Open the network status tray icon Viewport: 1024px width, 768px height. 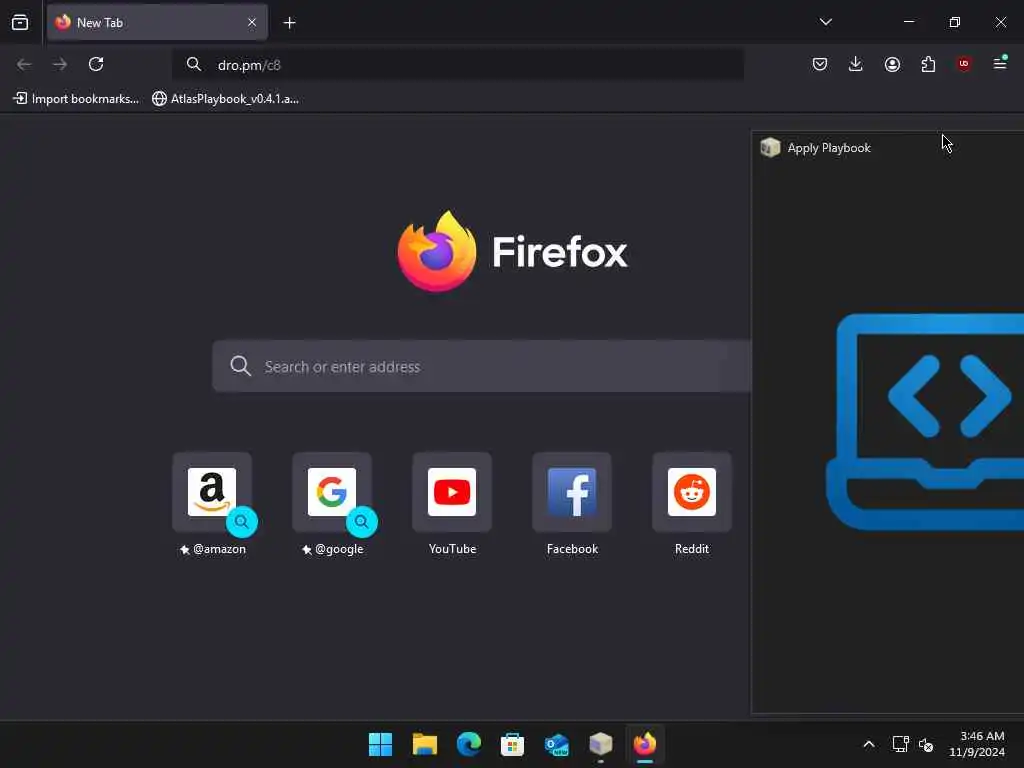point(900,744)
